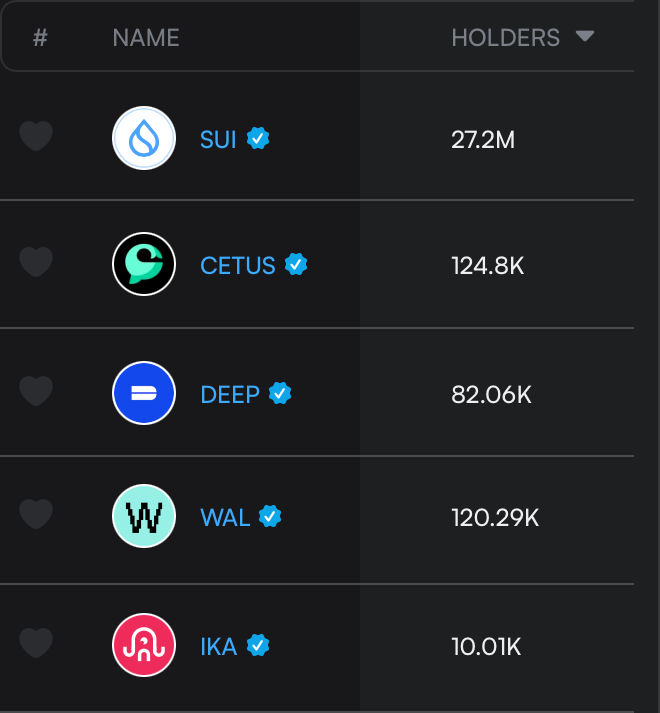Click the verified badge beside WAL

(x=270, y=517)
